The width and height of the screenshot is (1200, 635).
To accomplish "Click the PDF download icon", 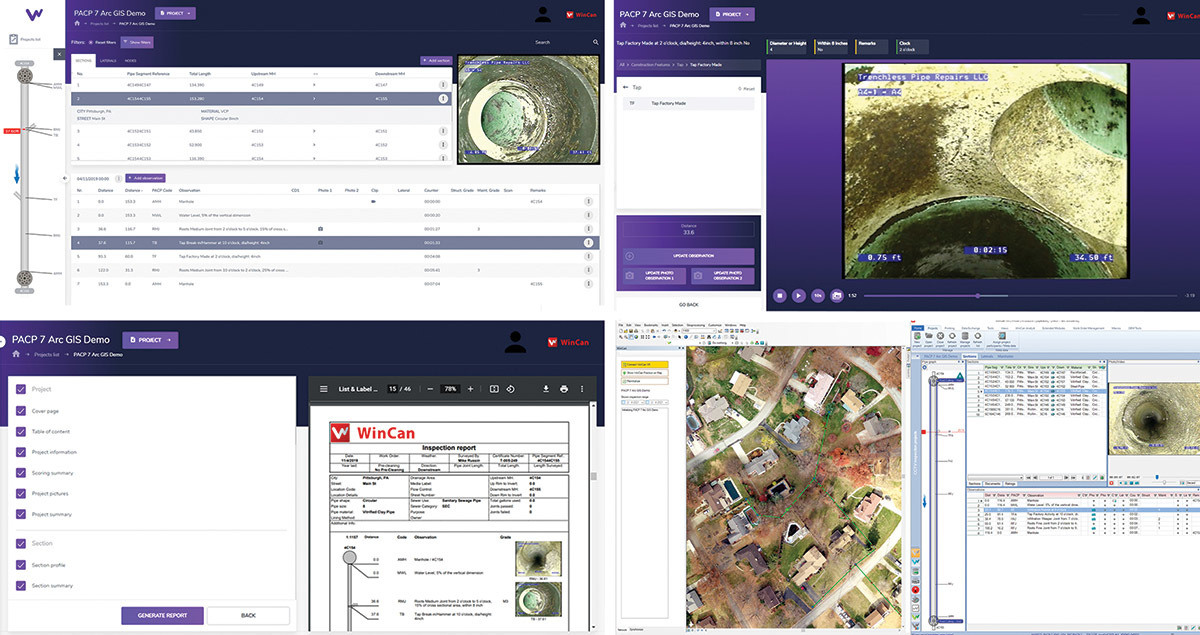I will click(x=546, y=389).
